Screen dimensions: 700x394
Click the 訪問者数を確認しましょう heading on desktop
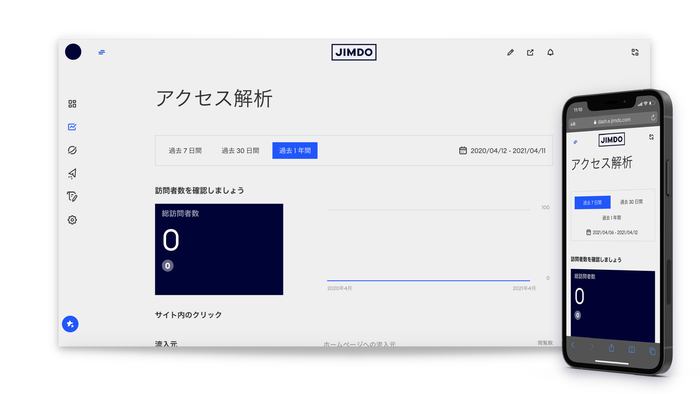coord(200,191)
